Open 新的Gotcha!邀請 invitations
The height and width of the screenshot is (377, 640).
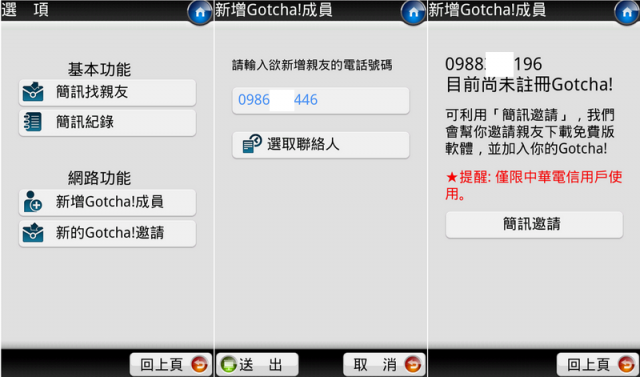pyautogui.click(x=107, y=233)
